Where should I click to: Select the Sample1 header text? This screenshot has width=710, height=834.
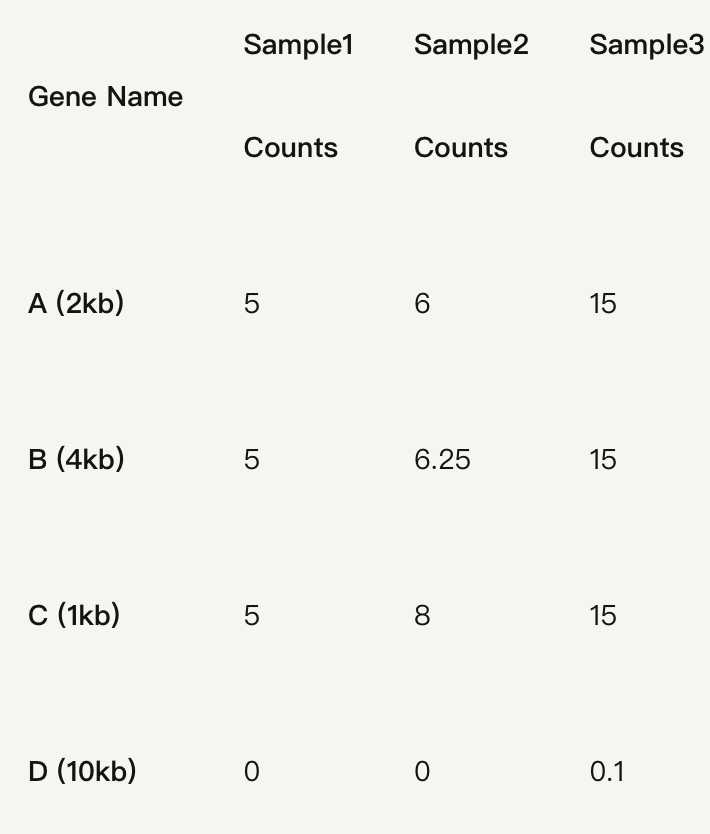(x=298, y=45)
